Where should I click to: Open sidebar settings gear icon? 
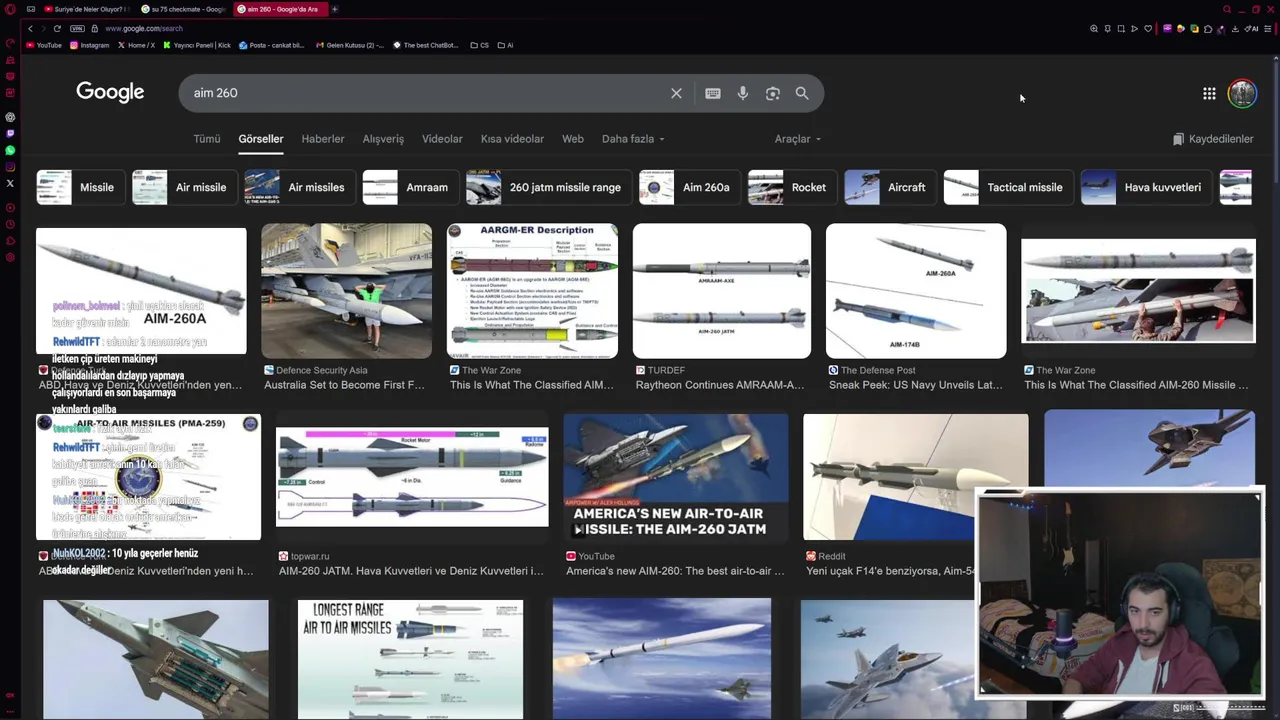[x=10, y=258]
